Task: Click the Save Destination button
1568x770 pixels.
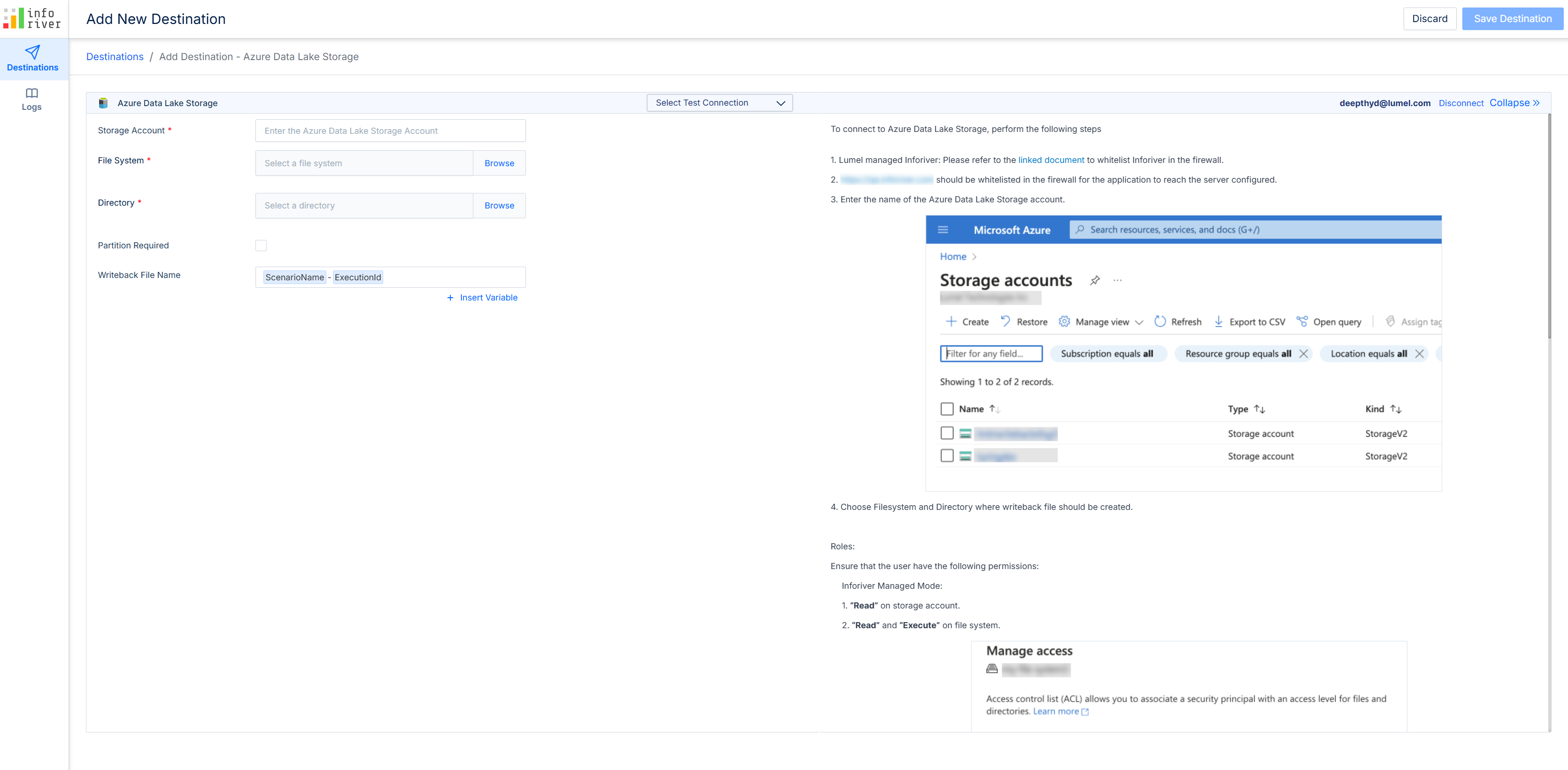Action: (x=1513, y=19)
